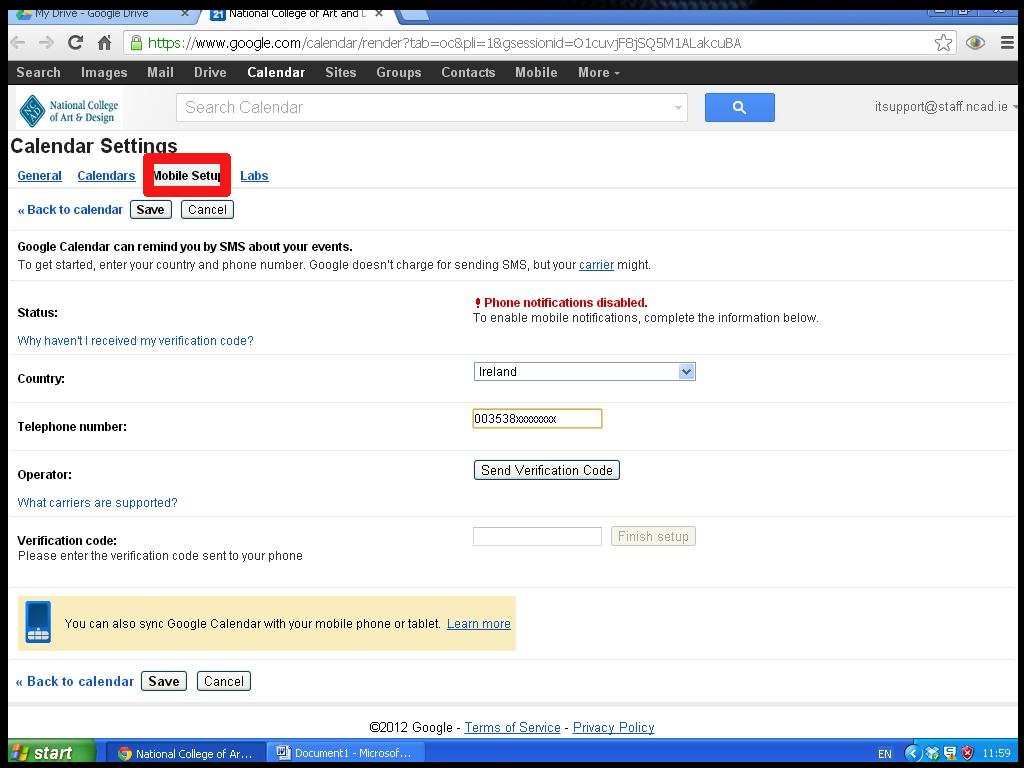The width and height of the screenshot is (1024, 768).
Task: Expand the More menu in the Google bar
Action: tap(599, 72)
